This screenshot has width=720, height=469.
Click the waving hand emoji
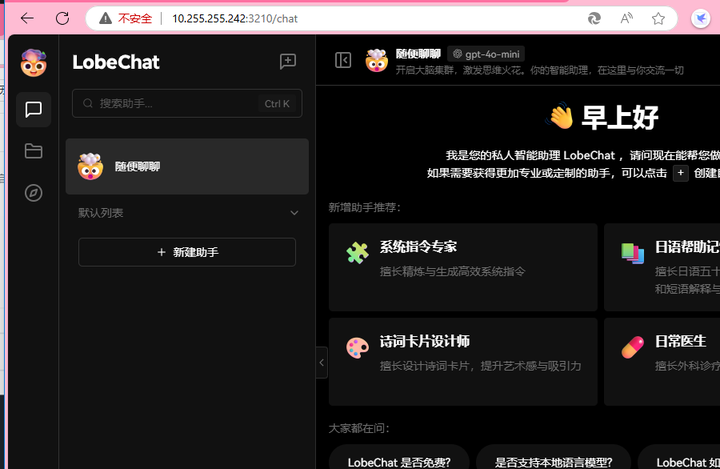click(560, 116)
